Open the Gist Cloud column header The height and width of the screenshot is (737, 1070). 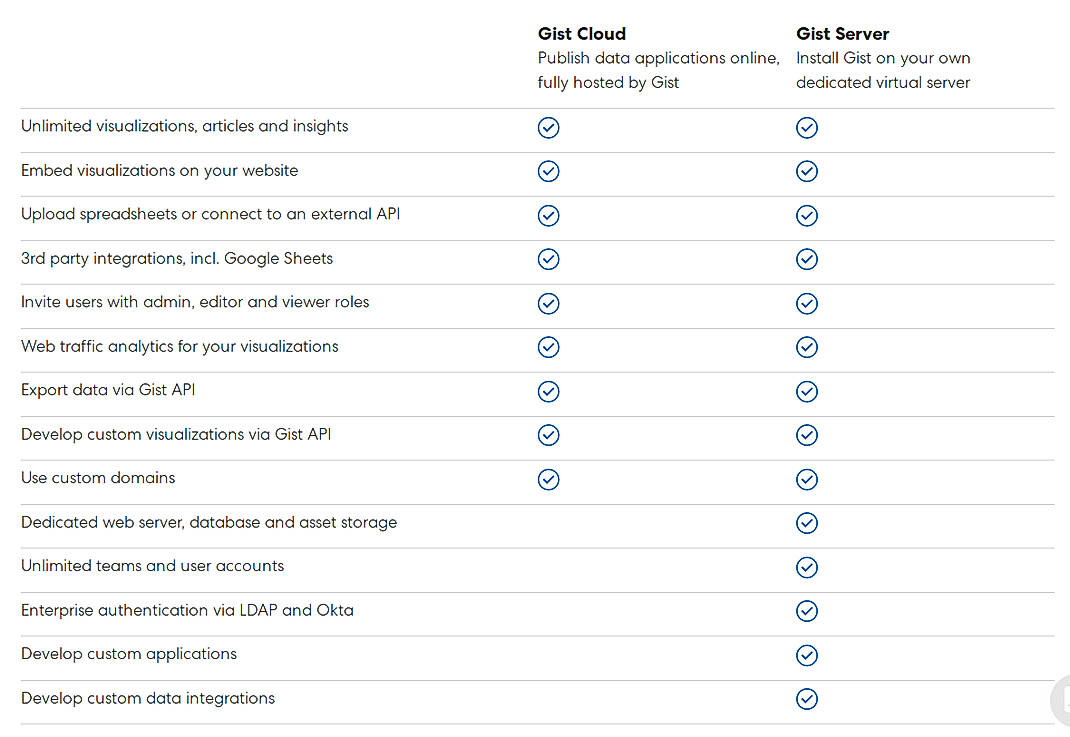pos(582,33)
